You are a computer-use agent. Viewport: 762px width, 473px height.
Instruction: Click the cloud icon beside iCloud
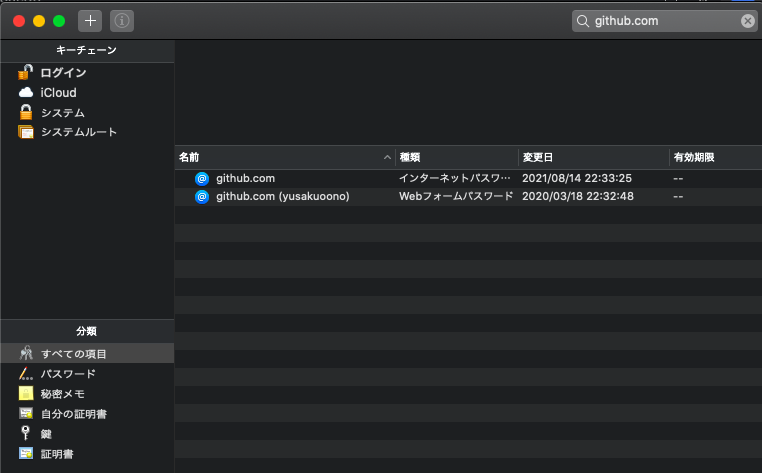[x=26, y=92]
